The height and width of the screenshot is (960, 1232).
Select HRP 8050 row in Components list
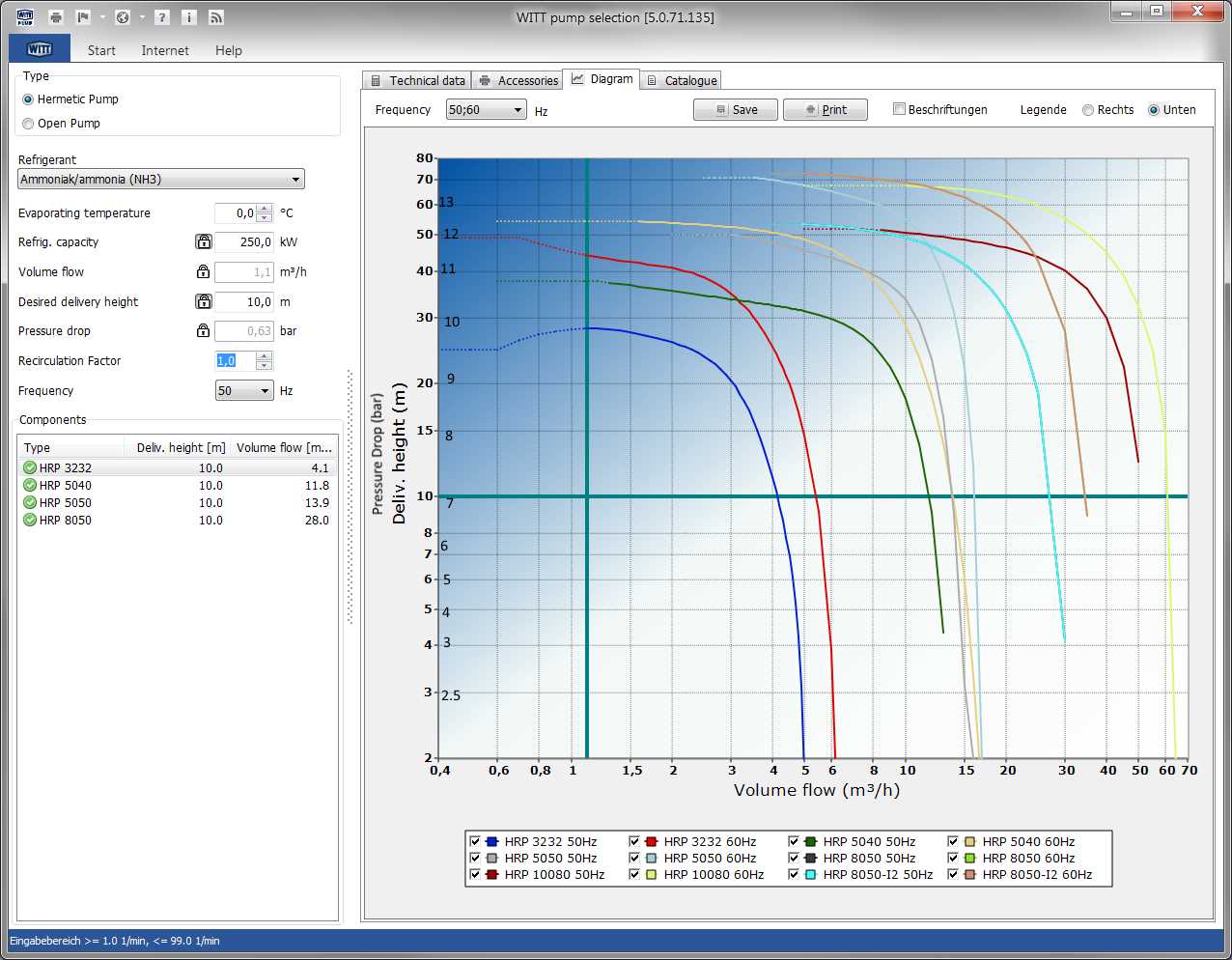coord(178,521)
